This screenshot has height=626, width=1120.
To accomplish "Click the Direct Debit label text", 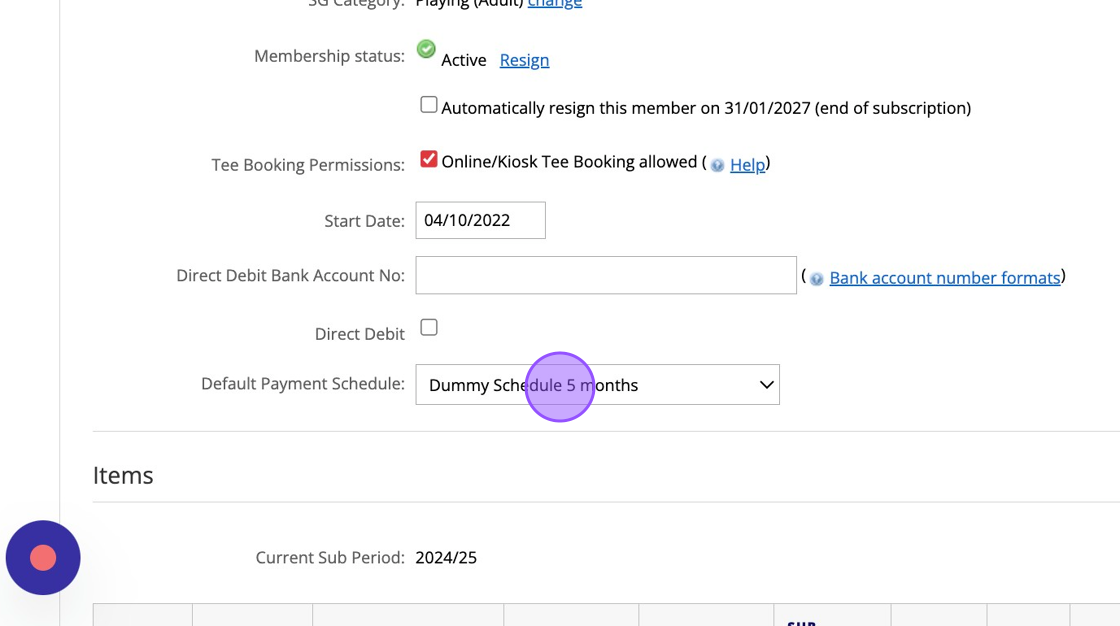I will coord(360,334).
